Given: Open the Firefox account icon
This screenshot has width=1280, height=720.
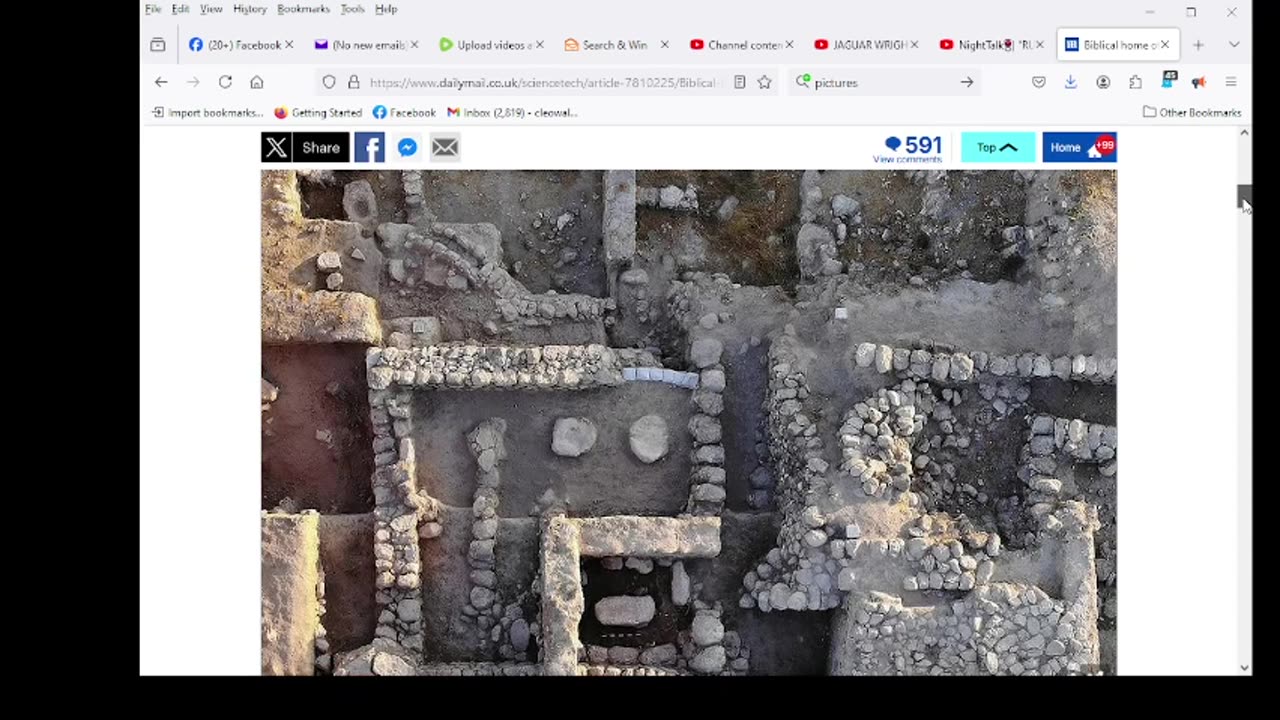Looking at the screenshot, I should (1103, 82).
